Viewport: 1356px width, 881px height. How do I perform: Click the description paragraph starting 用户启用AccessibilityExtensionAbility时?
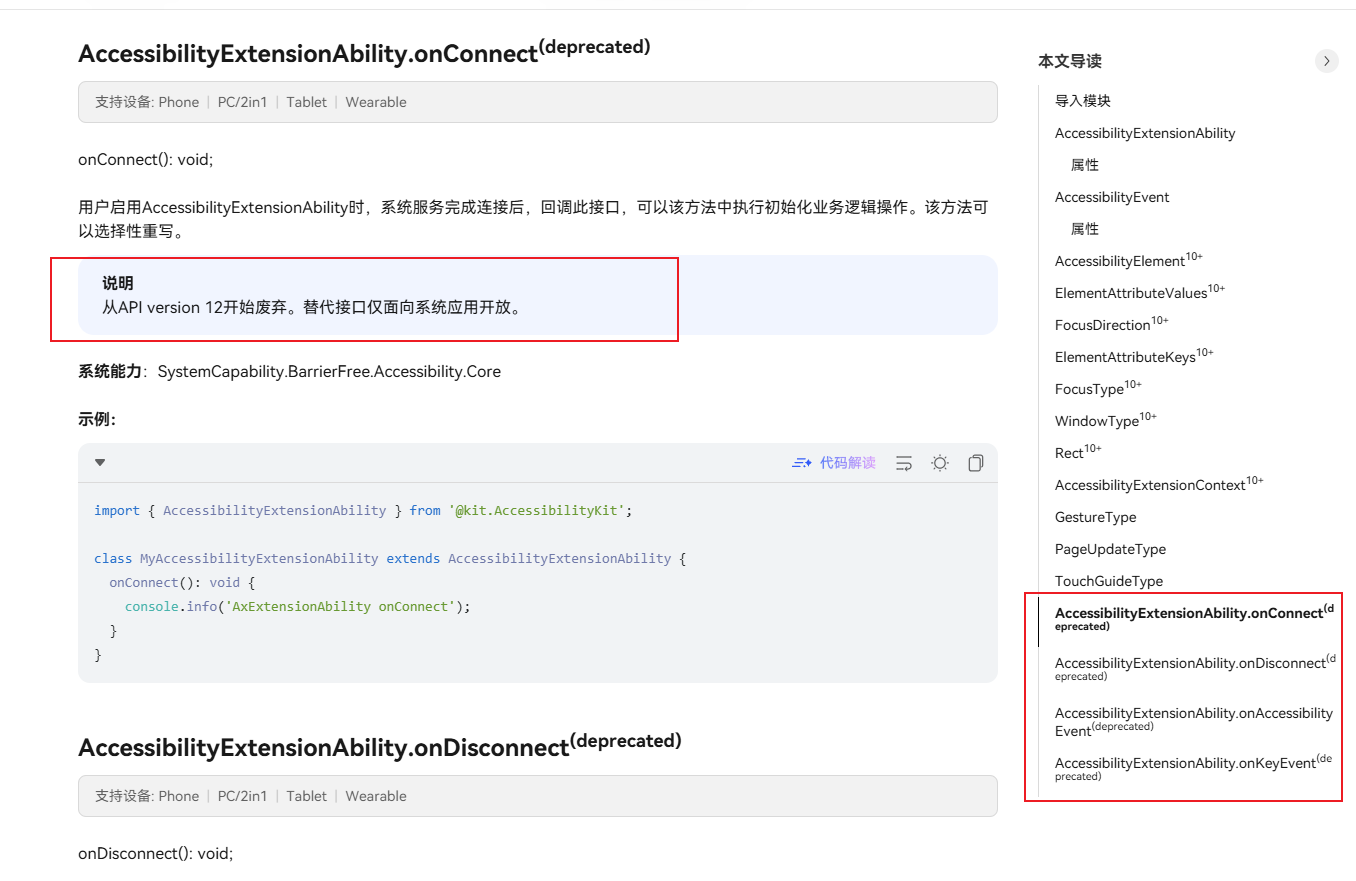click(x=533, y=219)
